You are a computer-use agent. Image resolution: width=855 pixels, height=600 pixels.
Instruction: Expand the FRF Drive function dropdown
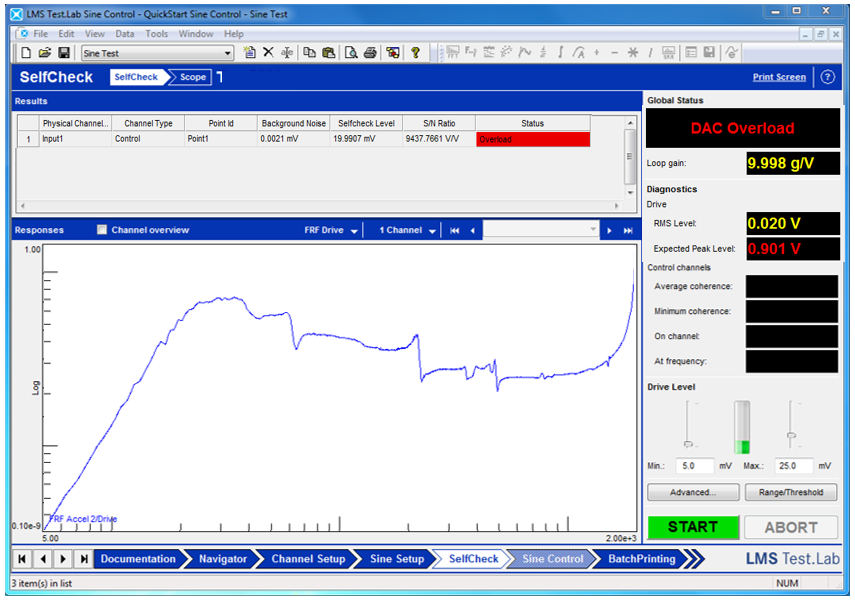coord(354,231)
